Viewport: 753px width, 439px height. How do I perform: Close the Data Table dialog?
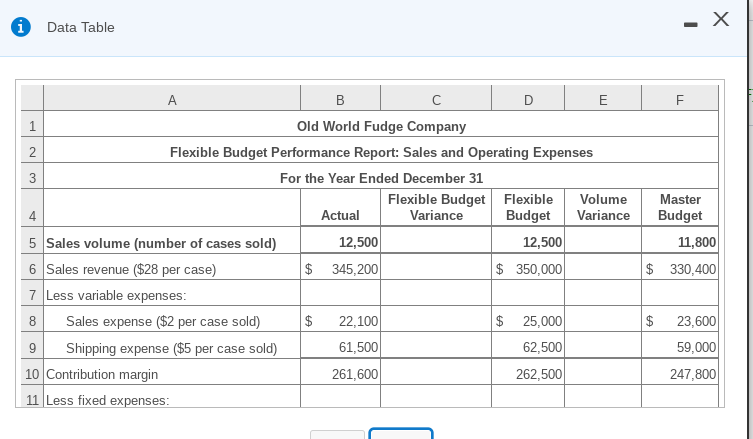(721, 19)
